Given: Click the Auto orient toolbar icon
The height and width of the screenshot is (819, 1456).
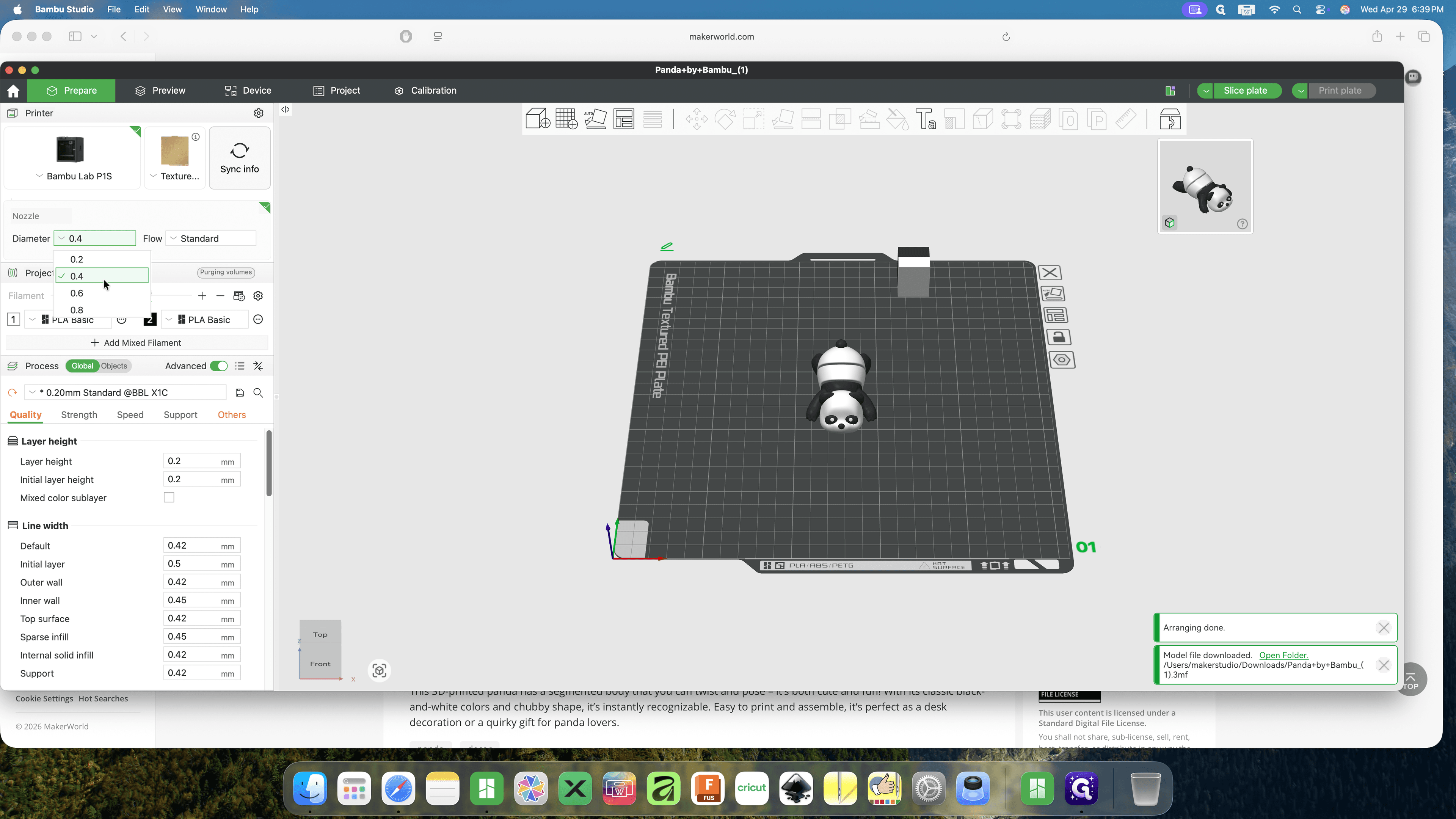Looking at the screenshot, I should pos(595,119).
